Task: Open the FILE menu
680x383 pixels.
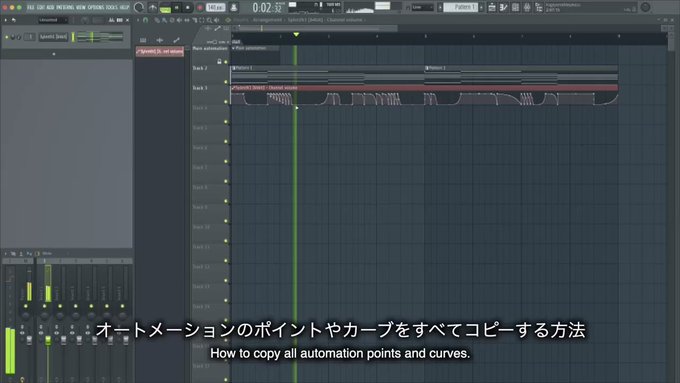Action: click(x=31, y=7)
